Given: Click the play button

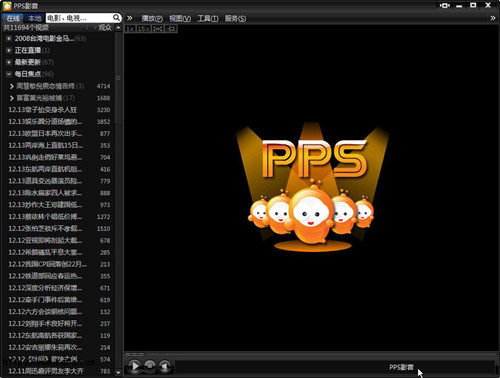Looking at the screenshot, I should click(x=135, y=366).
